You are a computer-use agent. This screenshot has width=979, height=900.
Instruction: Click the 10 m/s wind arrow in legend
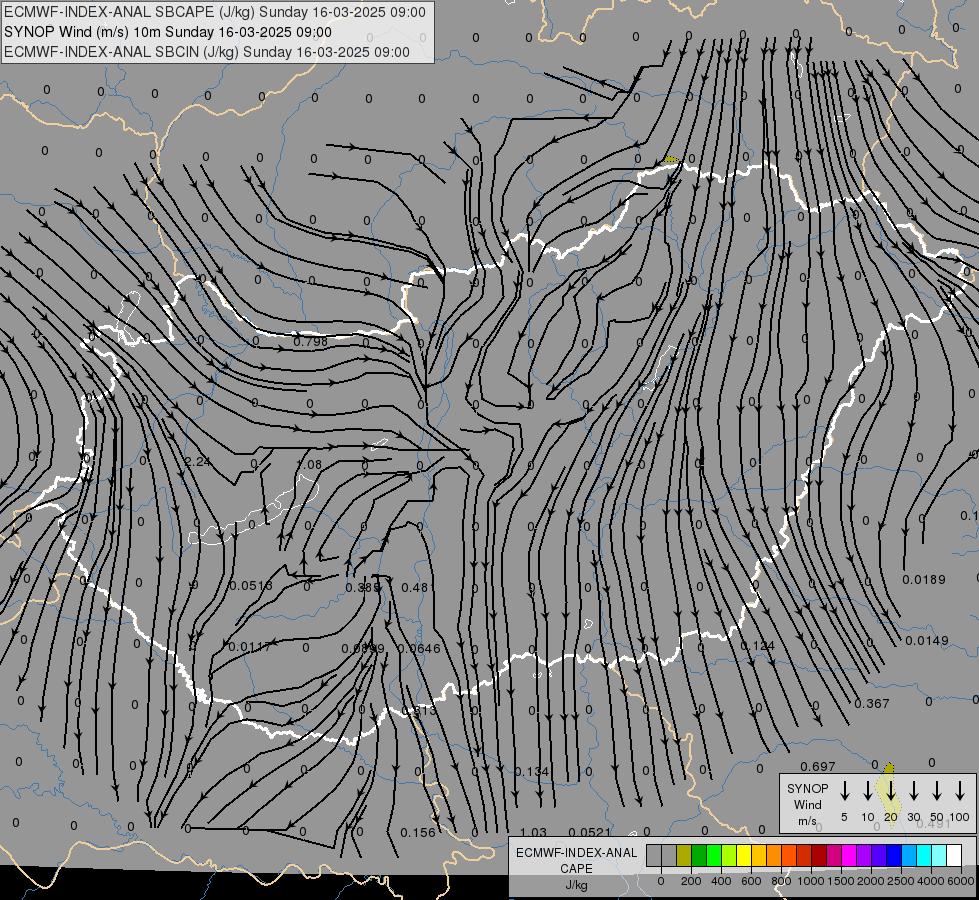tap(868, 791)
